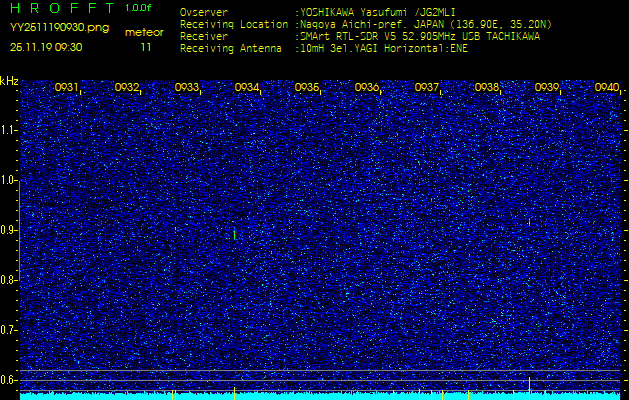Click the meteor count value 11
The width and height of the screenshot is (629, 400).
point(146,46)
